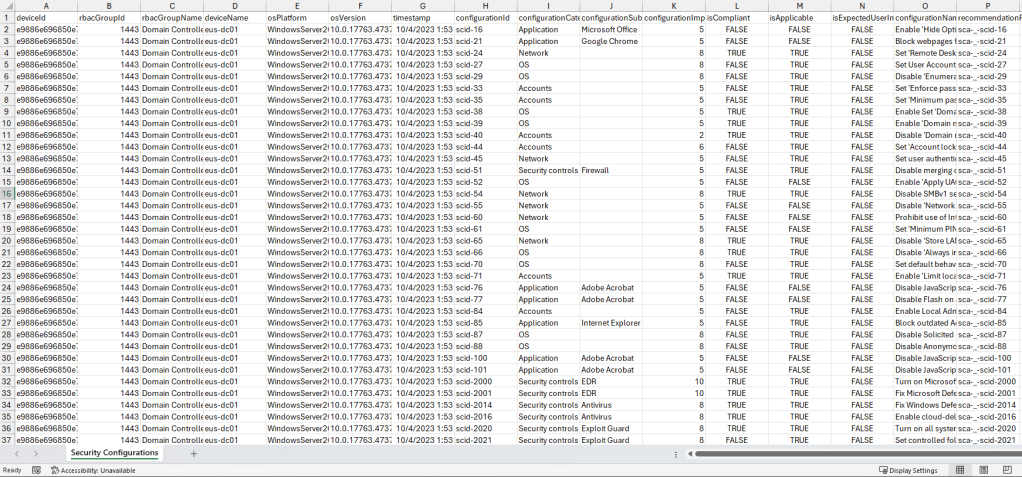Add a new sheet with plus icon

point(194,453)
